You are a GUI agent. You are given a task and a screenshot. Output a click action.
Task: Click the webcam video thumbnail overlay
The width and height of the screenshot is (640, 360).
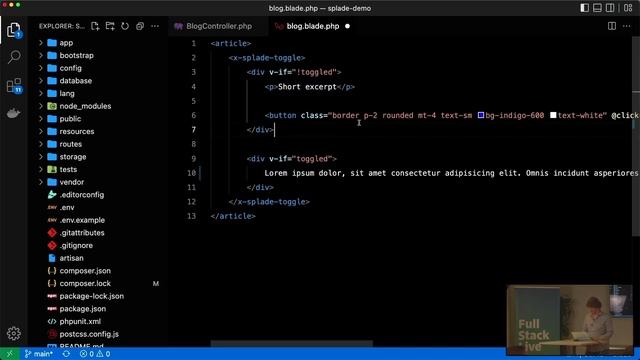pos(570,320)
